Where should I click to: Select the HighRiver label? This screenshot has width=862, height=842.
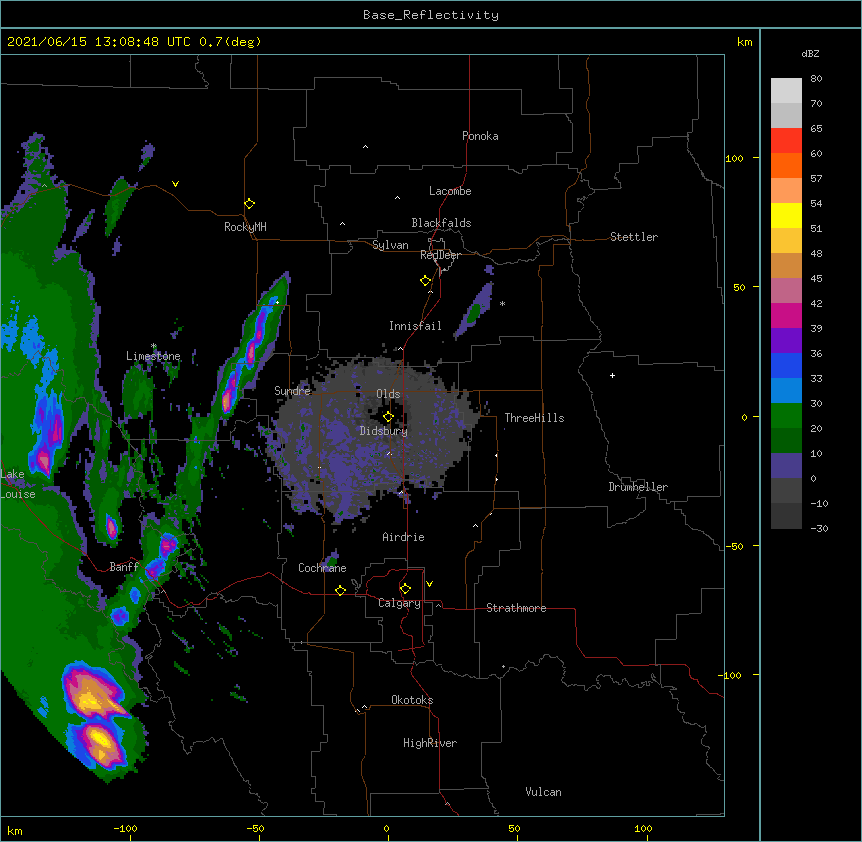pos(430,743)
